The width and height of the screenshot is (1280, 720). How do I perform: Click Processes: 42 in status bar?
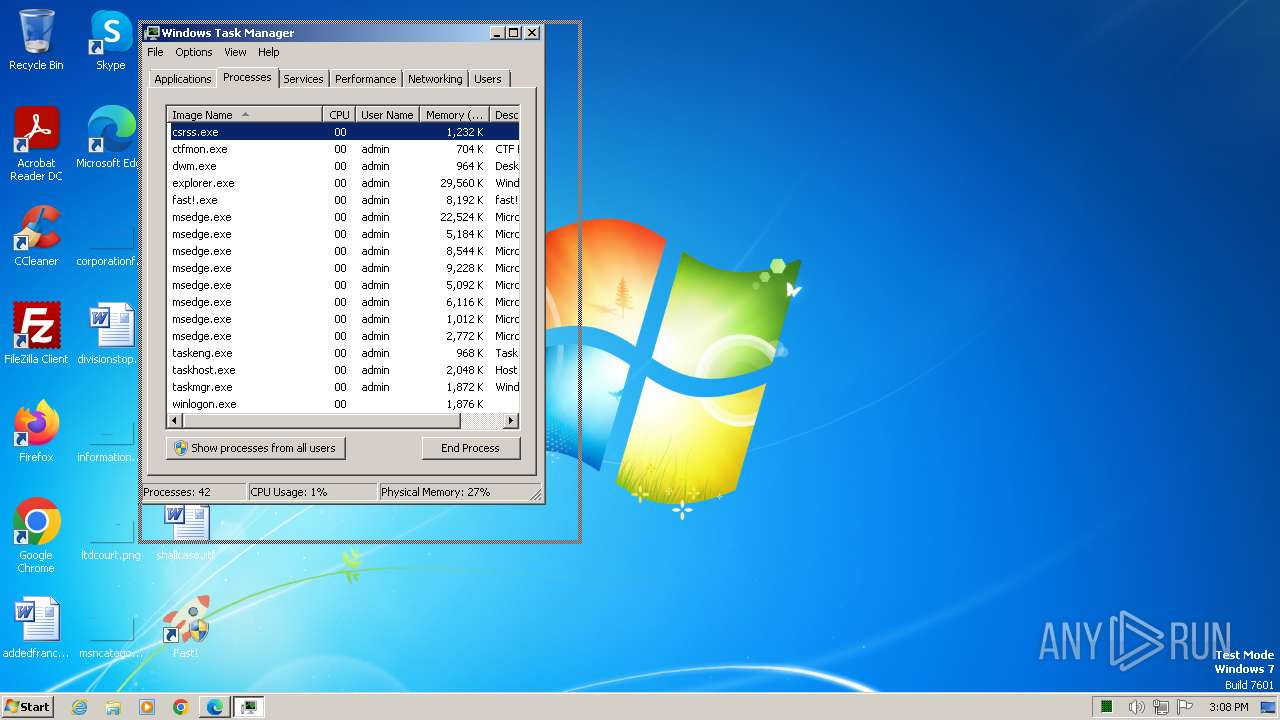pyautogui.click(x=194, y=492)
